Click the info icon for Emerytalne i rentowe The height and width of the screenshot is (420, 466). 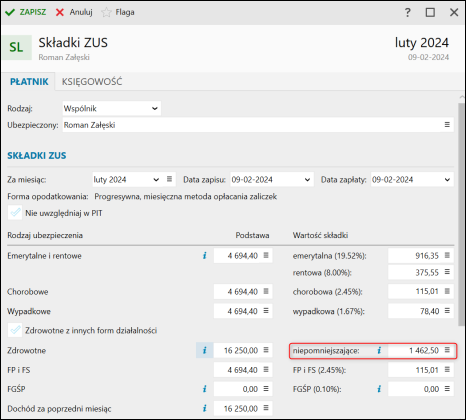pos(205,256)
